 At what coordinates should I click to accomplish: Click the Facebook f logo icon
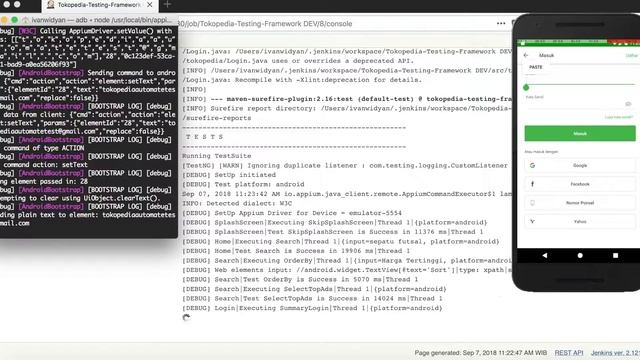pos(532,184)
